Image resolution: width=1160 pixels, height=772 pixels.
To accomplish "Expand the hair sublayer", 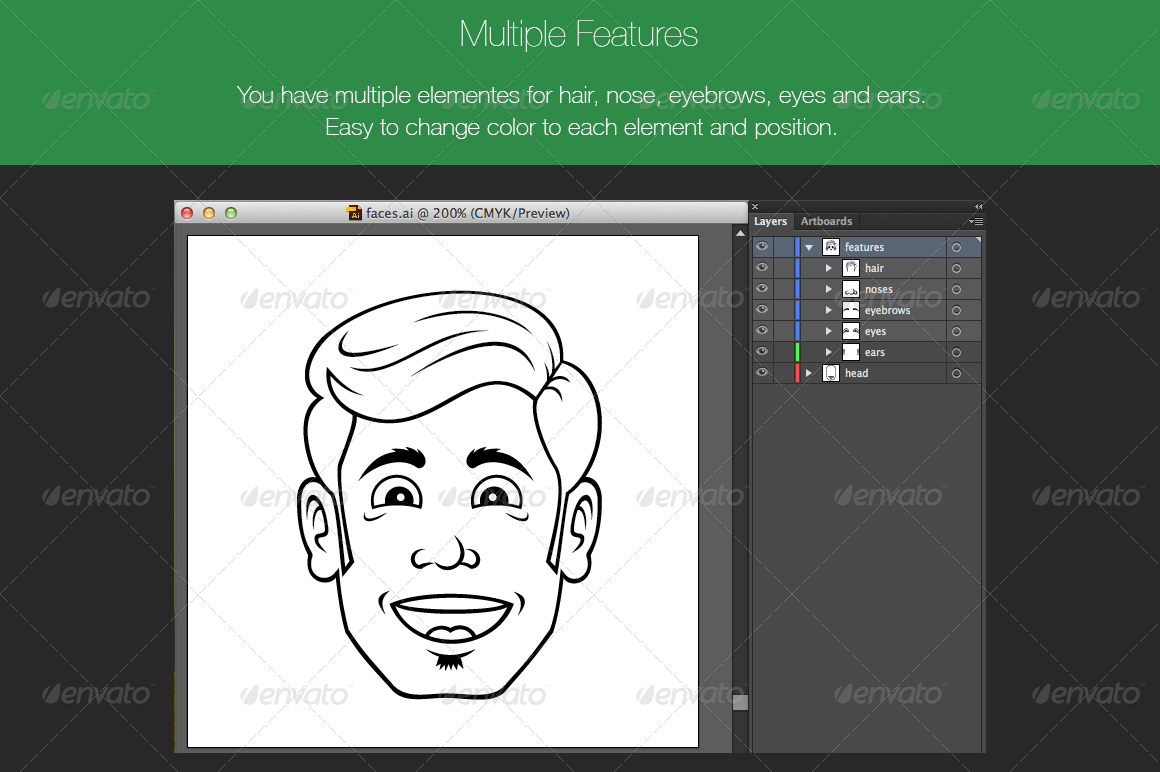I will point(828,267).
